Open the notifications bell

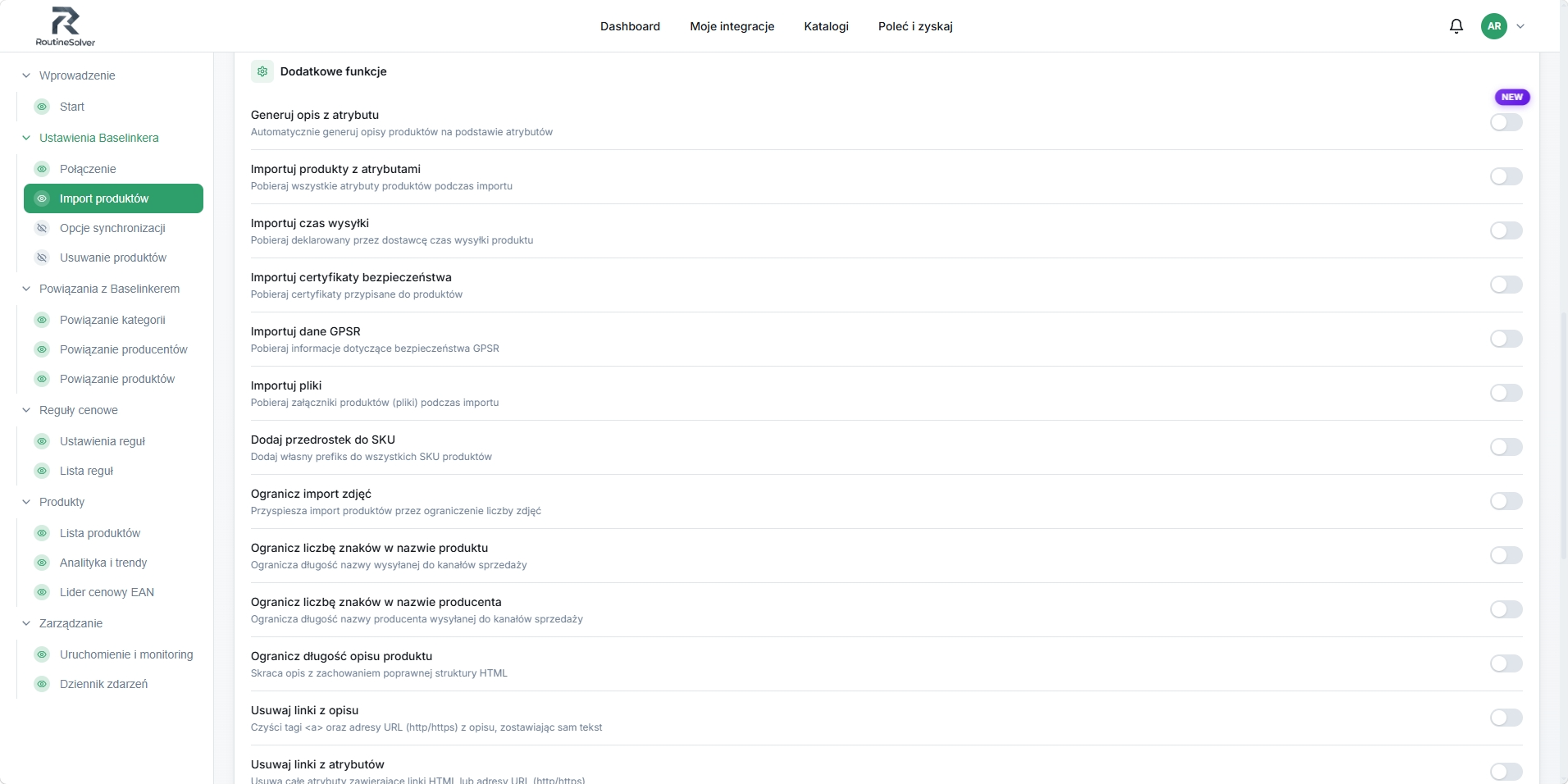pos(1456,26)
